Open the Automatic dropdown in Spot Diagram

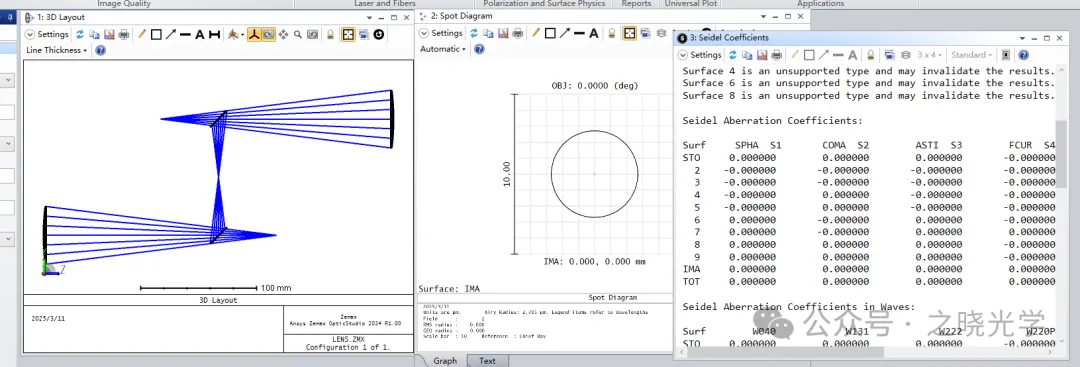click(x=443, y=49)
